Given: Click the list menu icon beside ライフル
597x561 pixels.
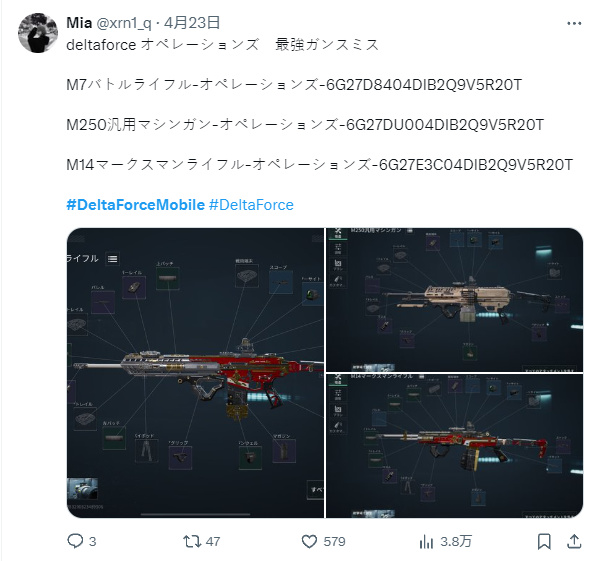Looking at the screenshot, I should point(112,259).
